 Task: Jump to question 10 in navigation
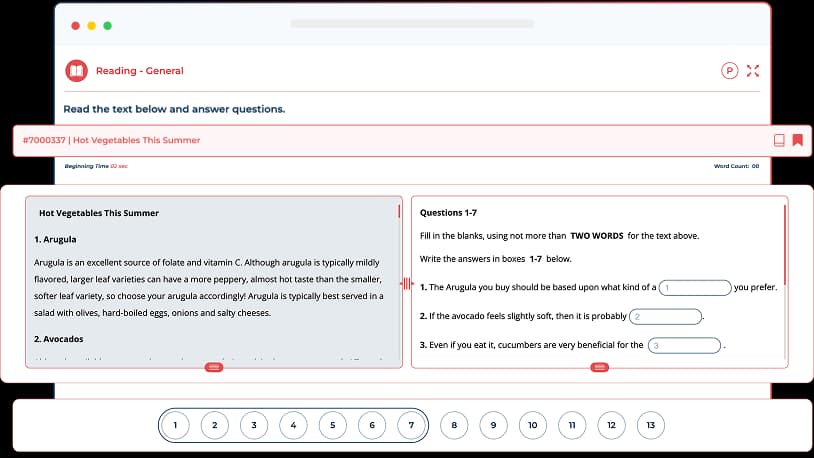pos(532,425)
